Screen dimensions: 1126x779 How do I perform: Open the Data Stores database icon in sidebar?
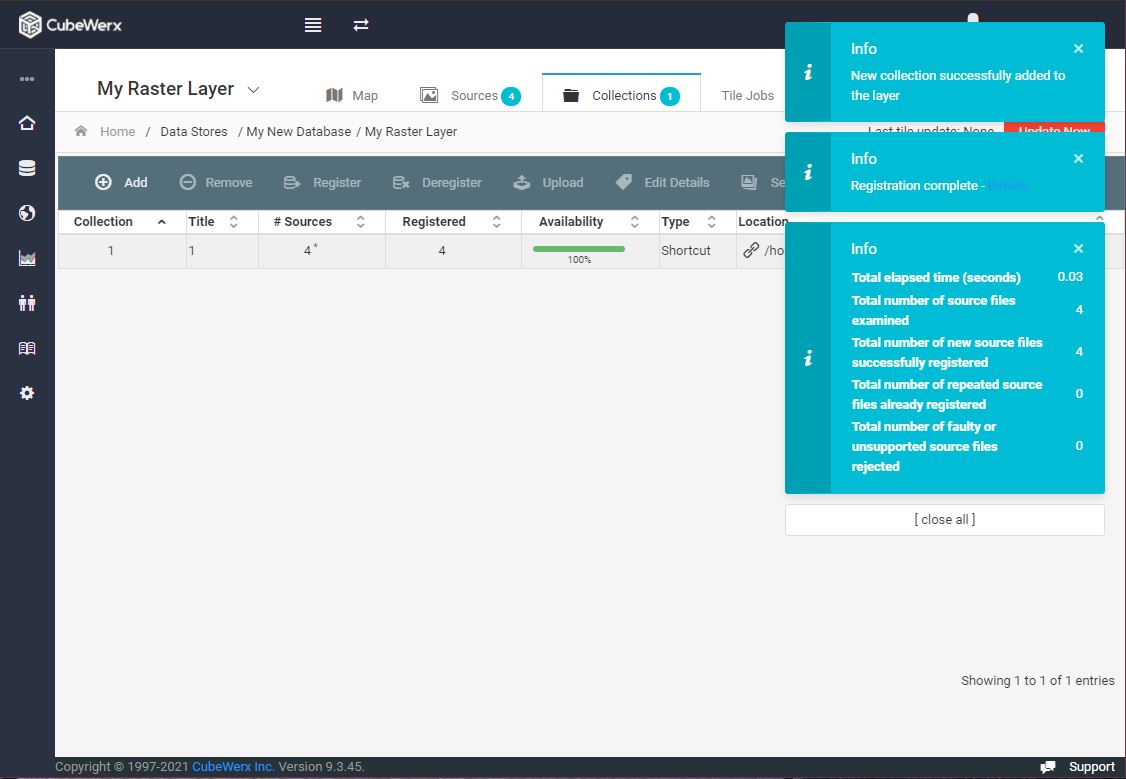point(27,168)
